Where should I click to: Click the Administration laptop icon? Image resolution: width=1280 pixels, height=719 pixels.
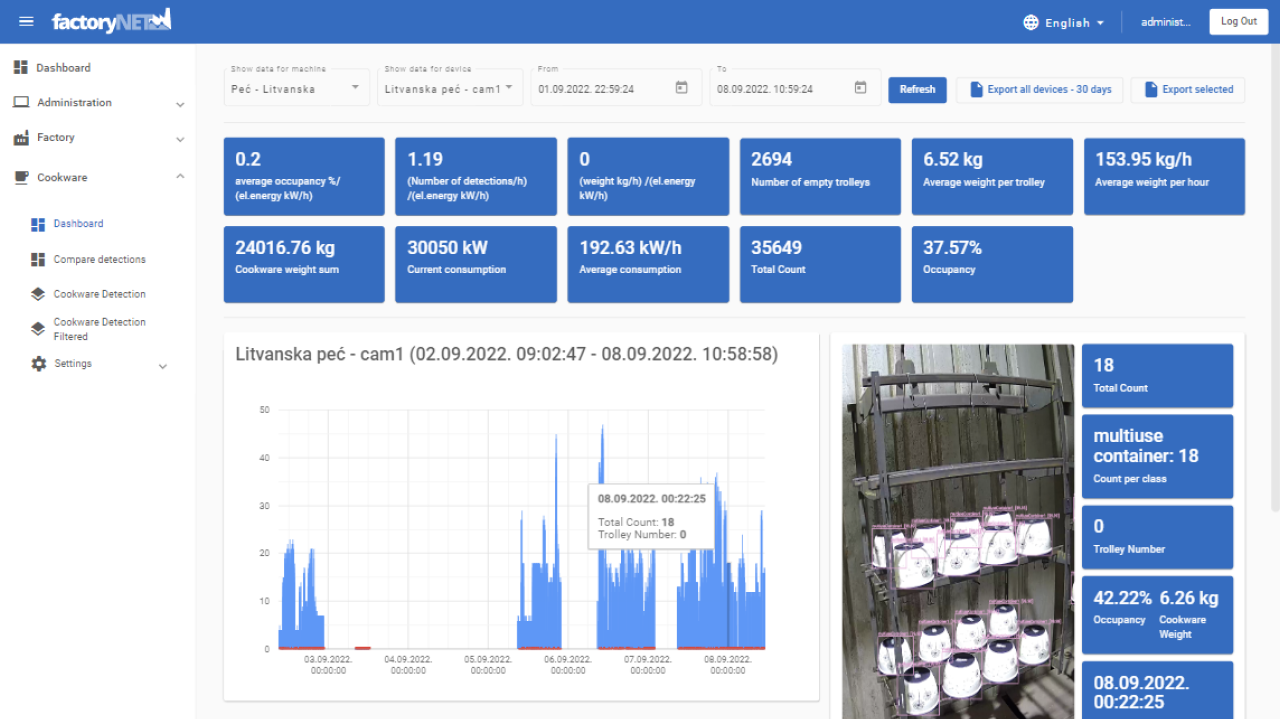[x=21, y=103]
